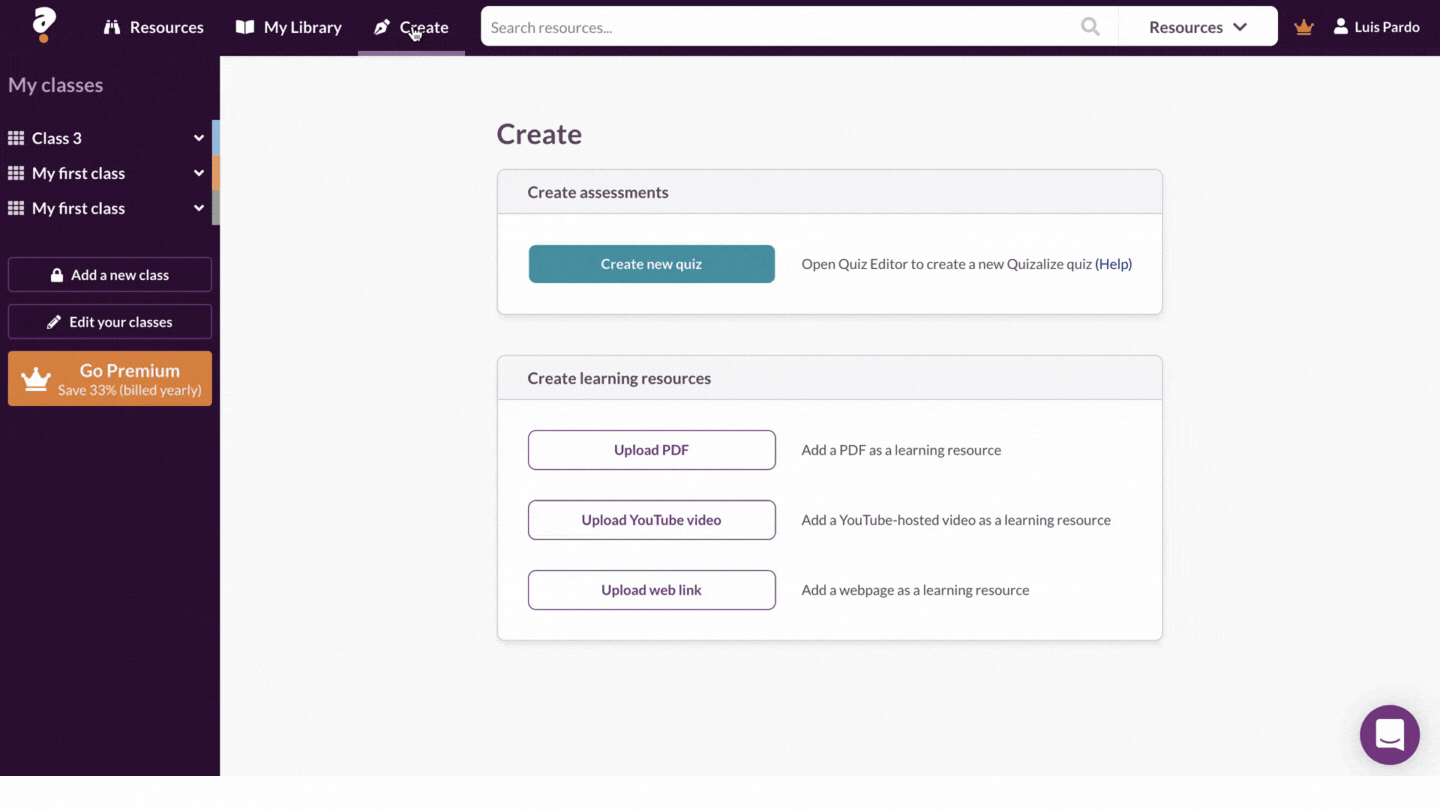
Task: Click the magnifying glass search icon
Action: pyautogui.click(x=1090, y=27)
